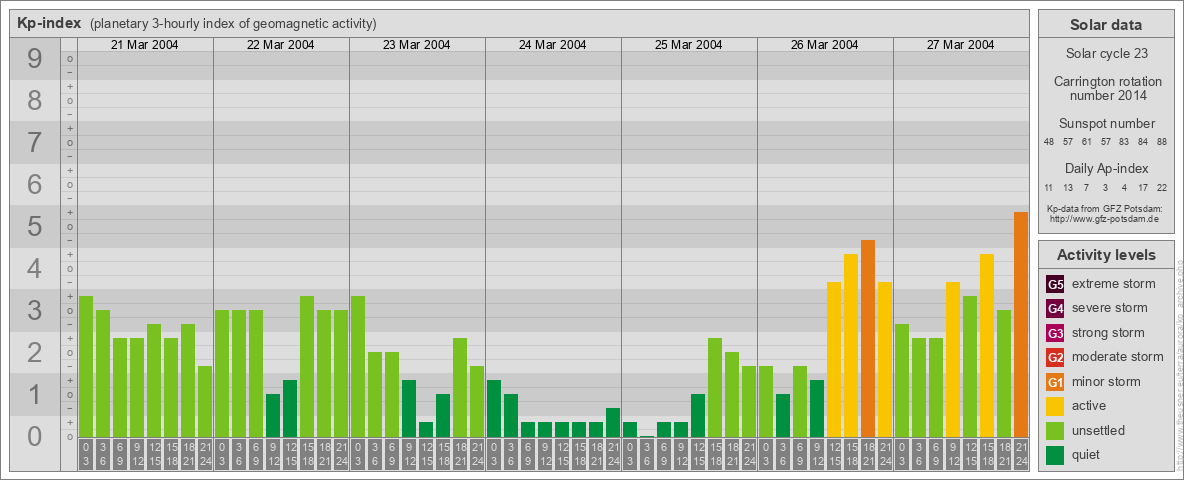Click the Solar data panel heading
The height and width of the screenshot is (480, 1184).
[1106, 25]
